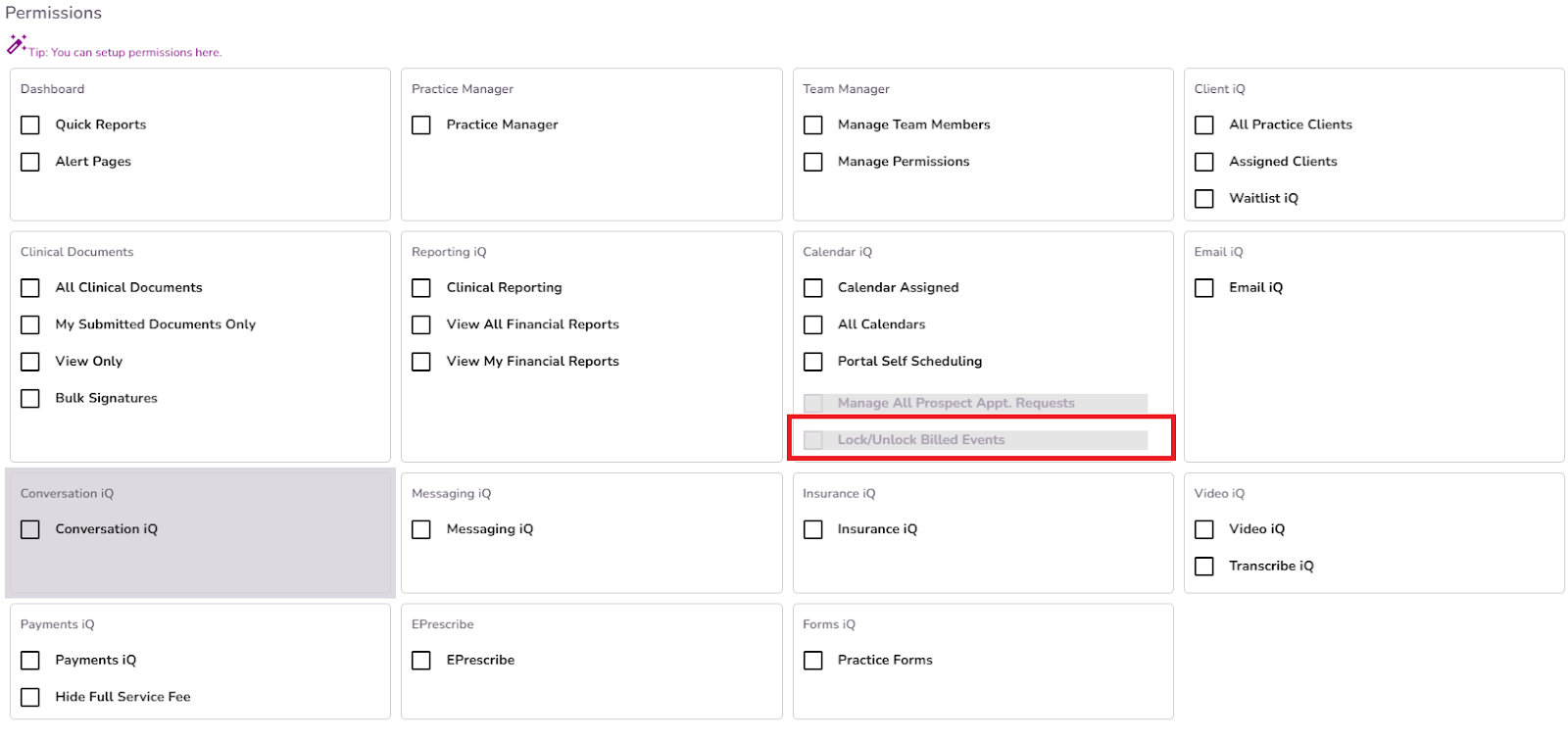Click the magic wand tip icon
This screenshot has width=1568, height=741.
click(x=17, y=44)
